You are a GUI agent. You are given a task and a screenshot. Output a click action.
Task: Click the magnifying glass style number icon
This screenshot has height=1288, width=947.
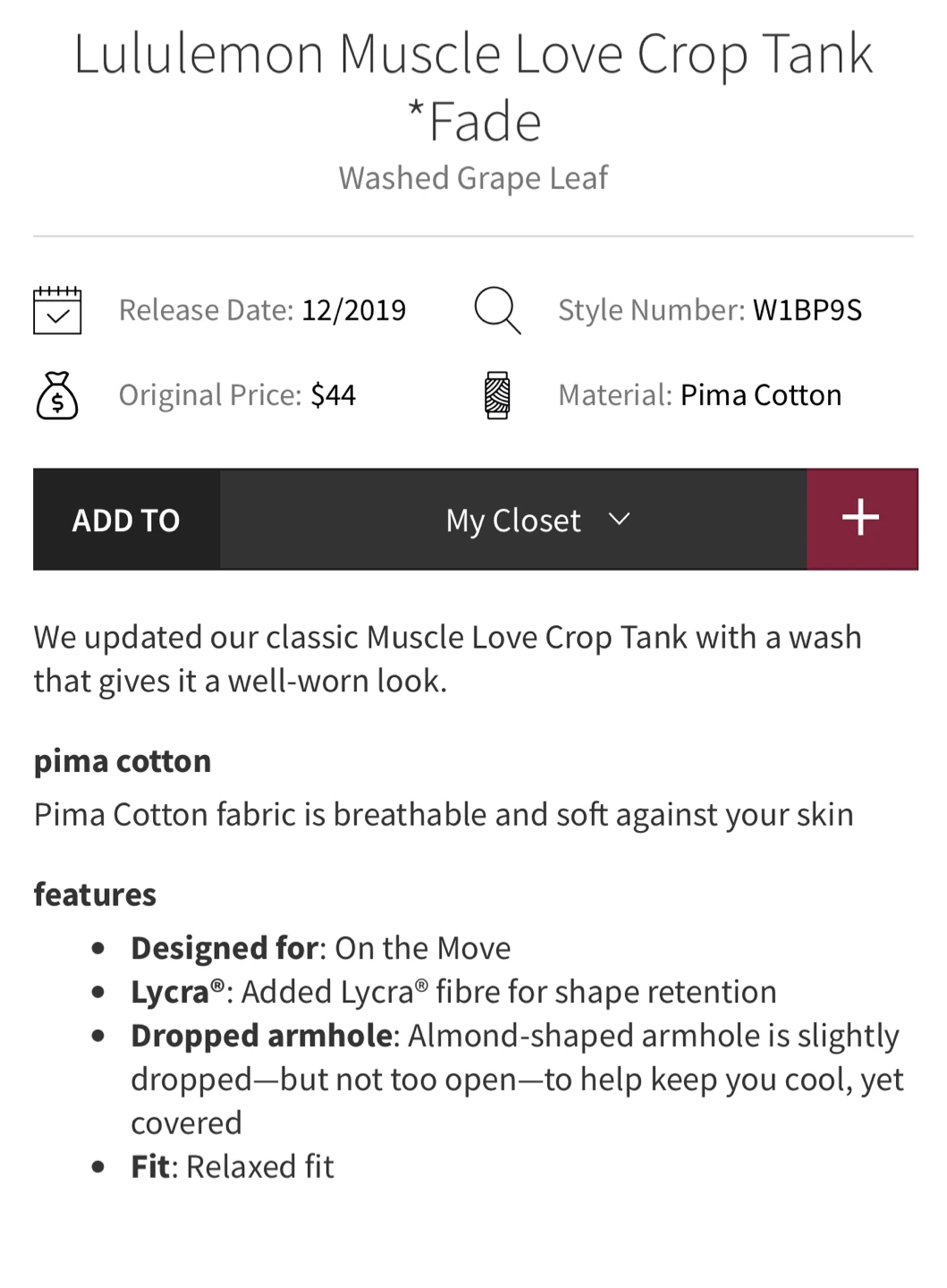coord(497,310)
